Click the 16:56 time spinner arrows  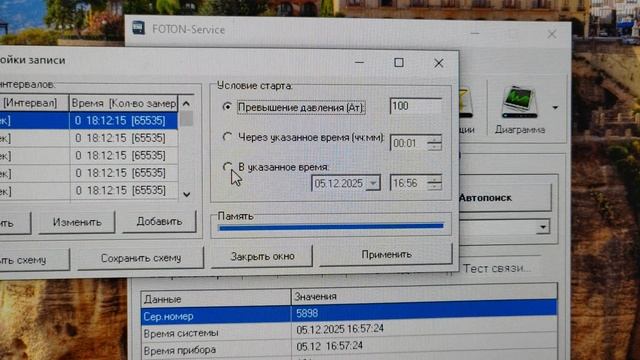click(x=434, y=183)
